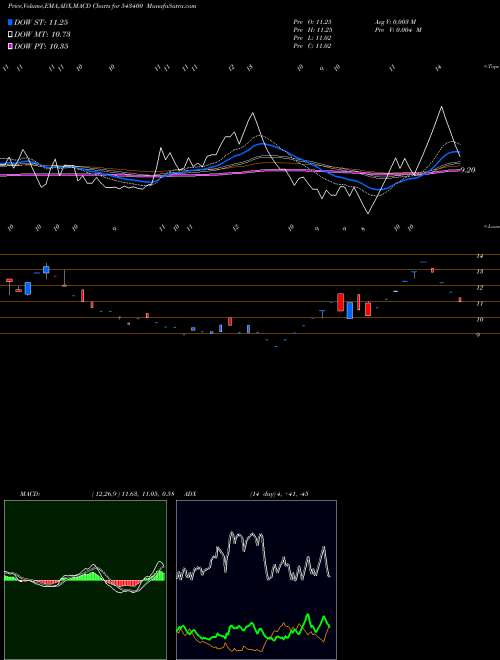Click the 11 price axis label

tap(479, 303)
